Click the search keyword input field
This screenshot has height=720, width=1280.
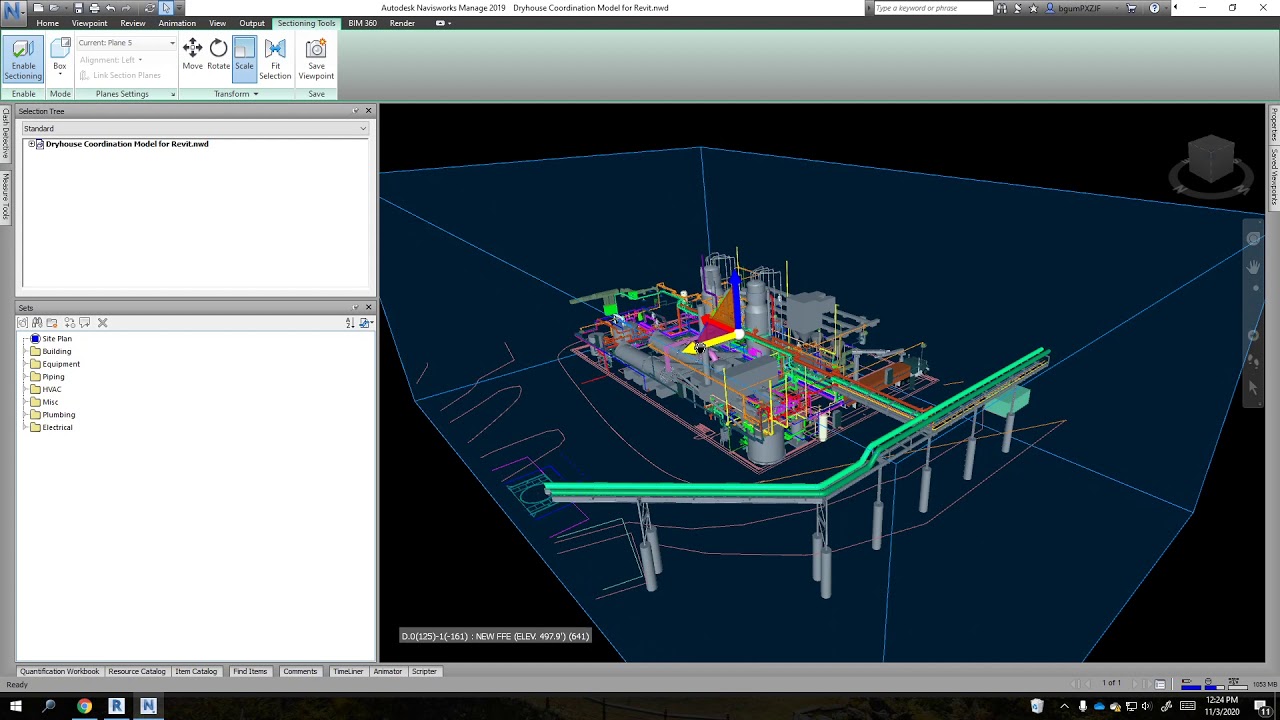click(933, 8)
